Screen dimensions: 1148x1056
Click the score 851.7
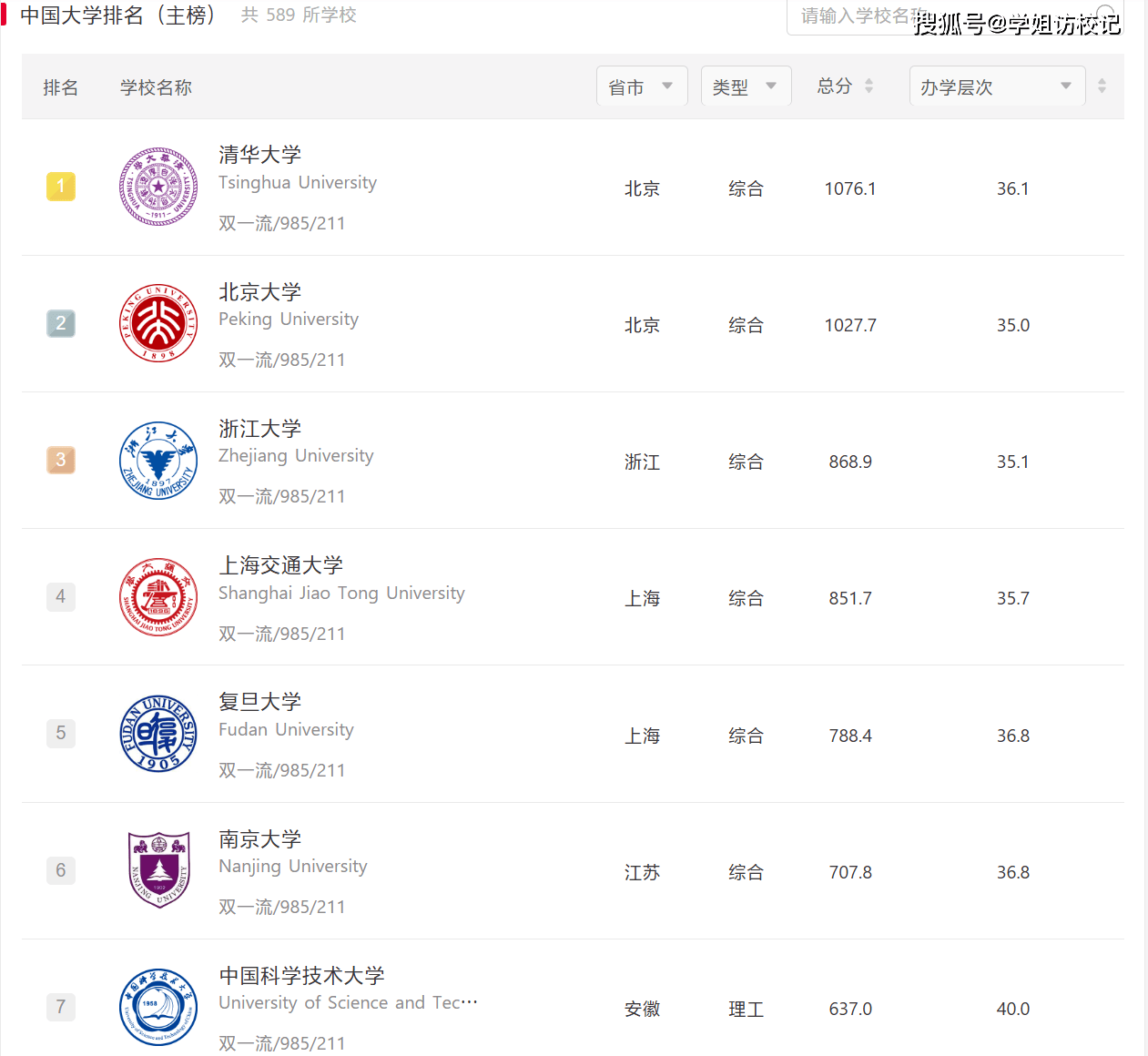point(850,598)
